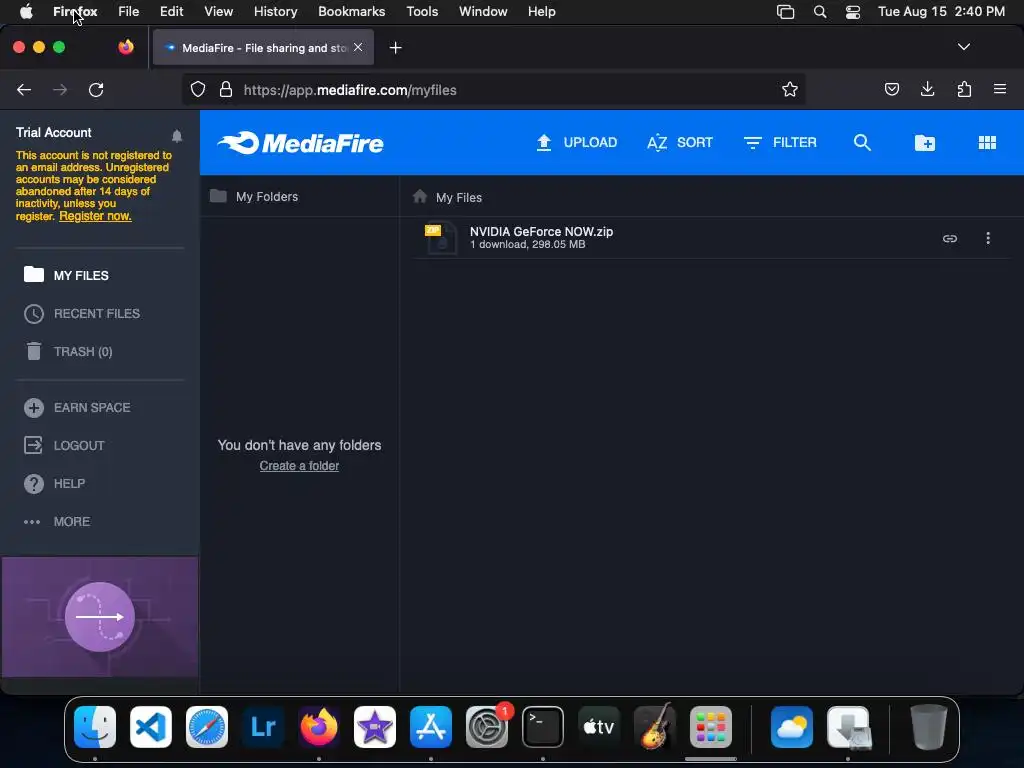
Task: Open Terminal from the Dock
Action: click(x=543, y=727)
